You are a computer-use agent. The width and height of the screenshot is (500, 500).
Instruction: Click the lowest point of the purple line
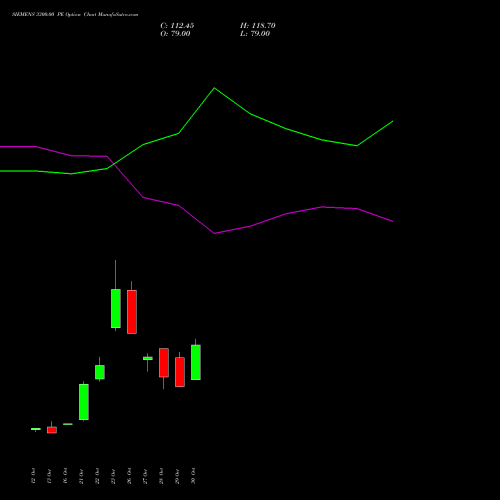214,233
